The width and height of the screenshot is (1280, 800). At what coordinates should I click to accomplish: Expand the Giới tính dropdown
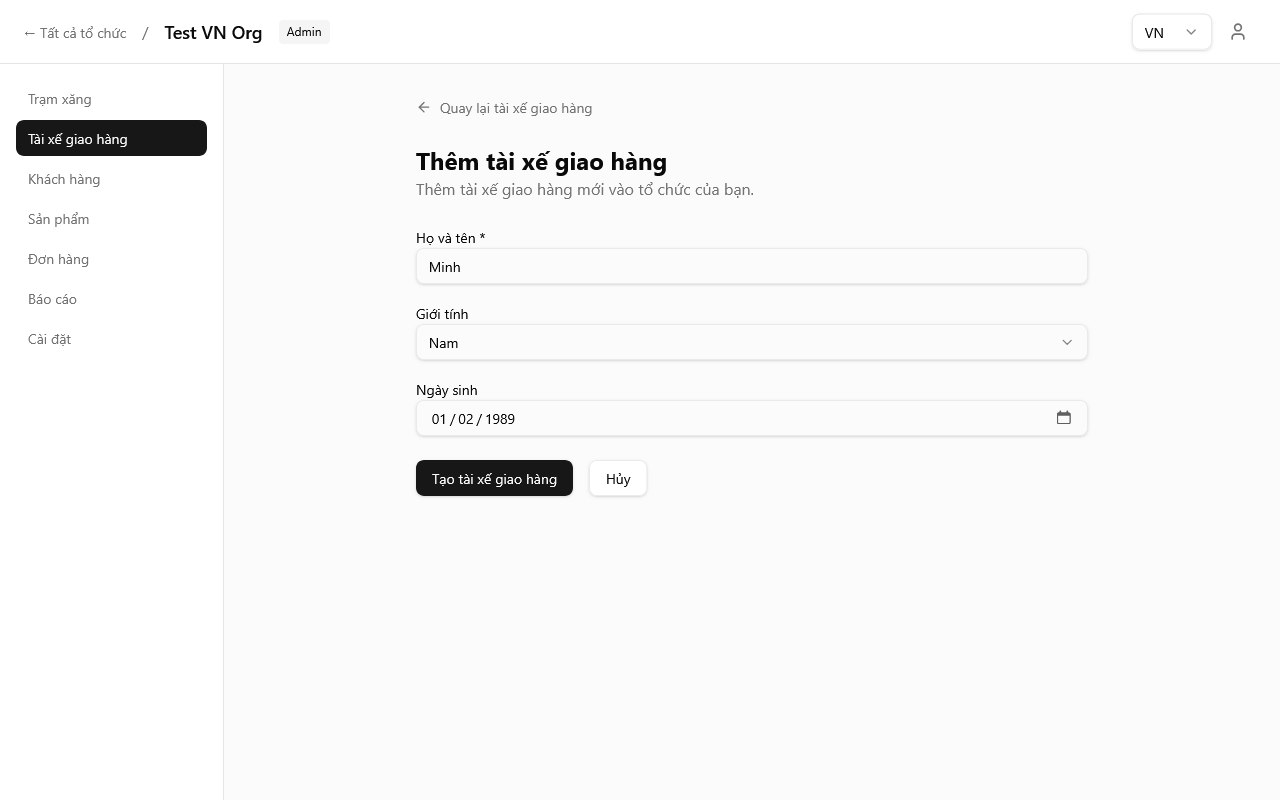pyautogui.click(x=751, y=343)
